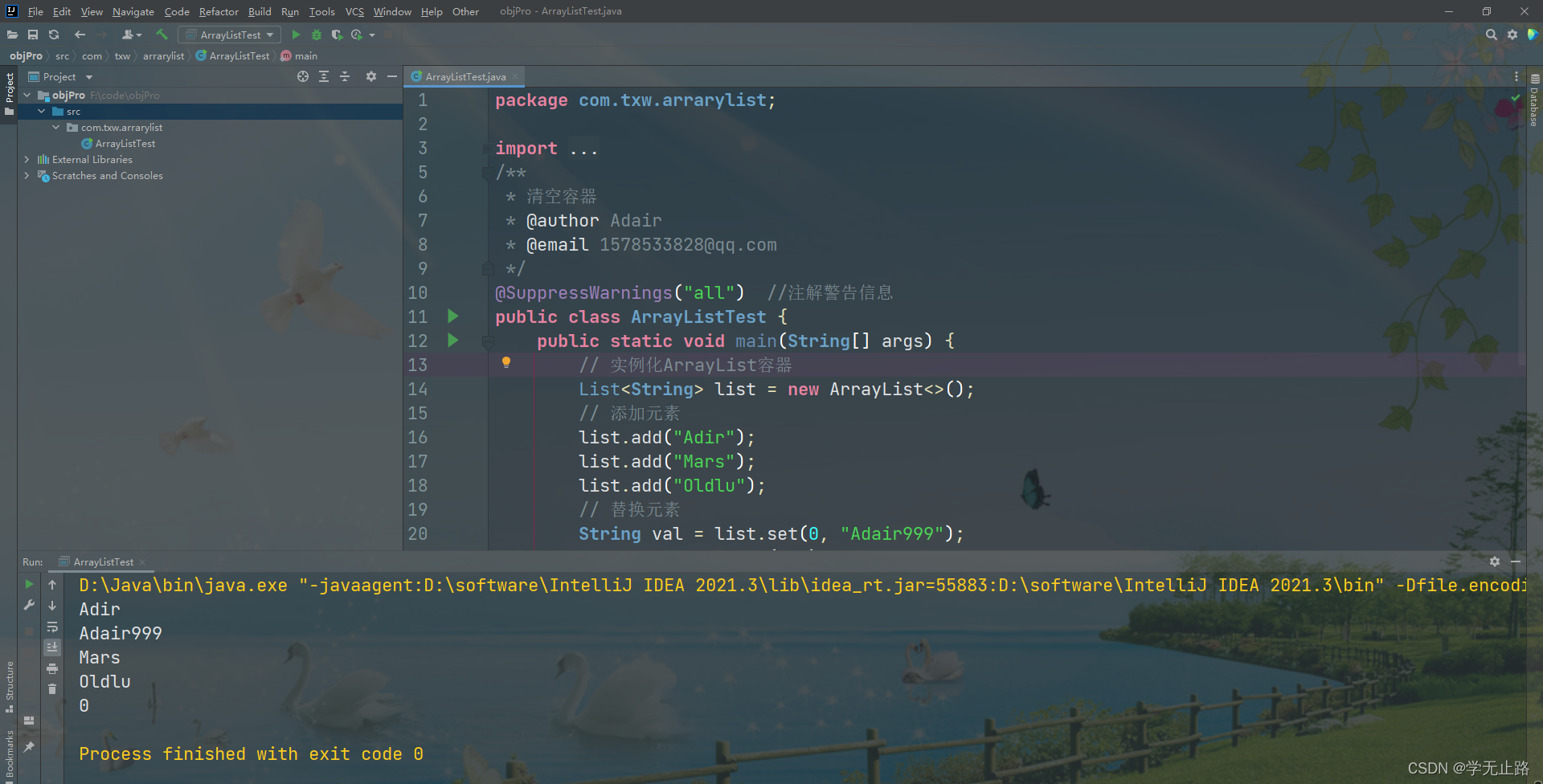Click the run gutter arrow on line 12
Viewport: 1543px width, 784px height.
(452, 341)
